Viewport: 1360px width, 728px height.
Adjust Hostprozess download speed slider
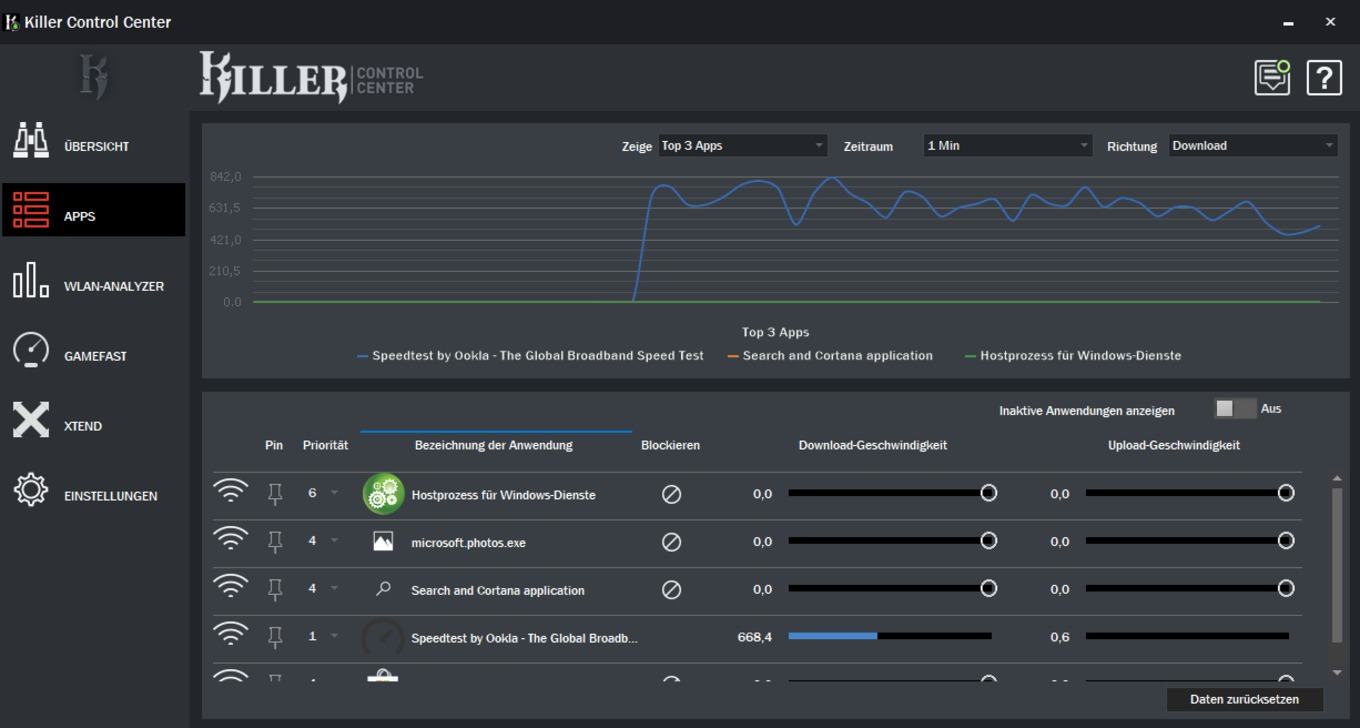pyautogui.click(x=892, y=493)
